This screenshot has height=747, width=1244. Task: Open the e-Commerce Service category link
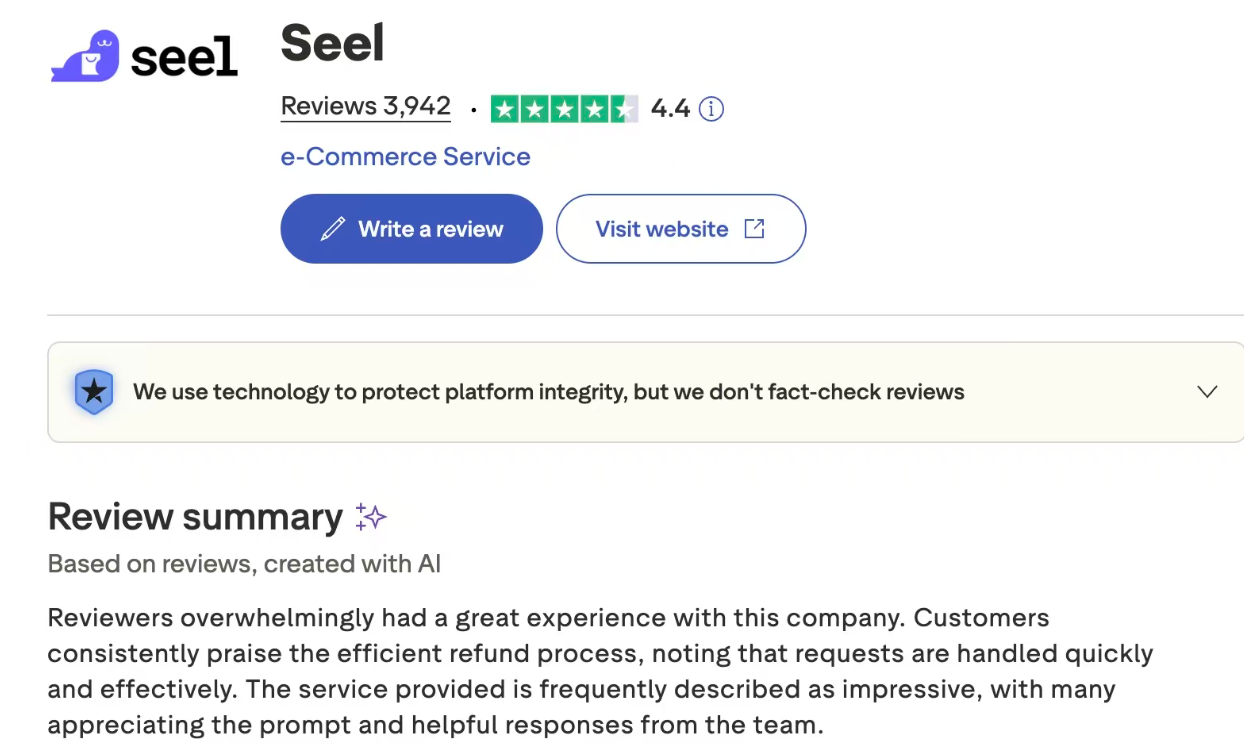[405, 157]
